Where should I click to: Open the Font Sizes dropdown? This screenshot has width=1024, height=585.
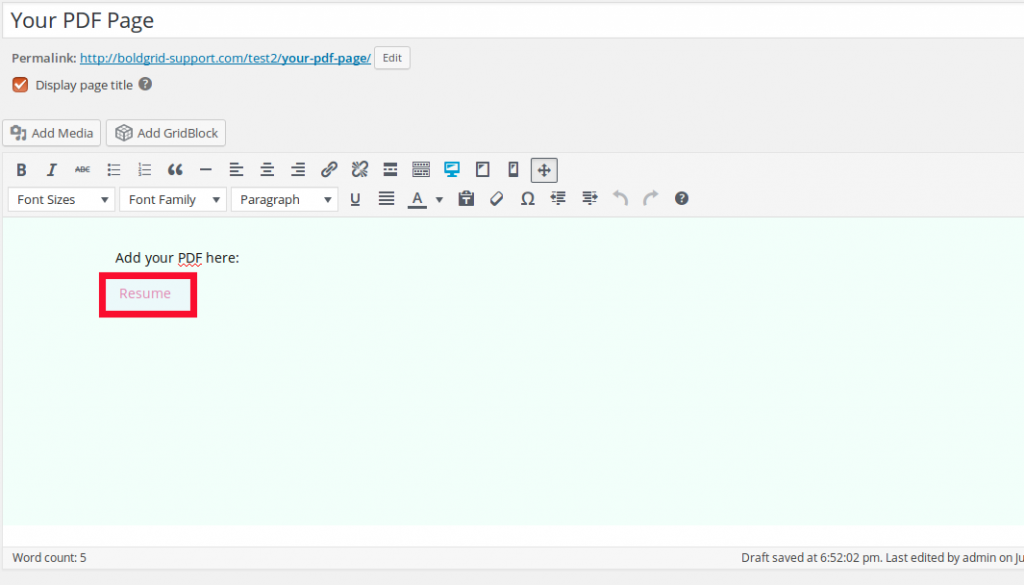[x=61, y=200]
